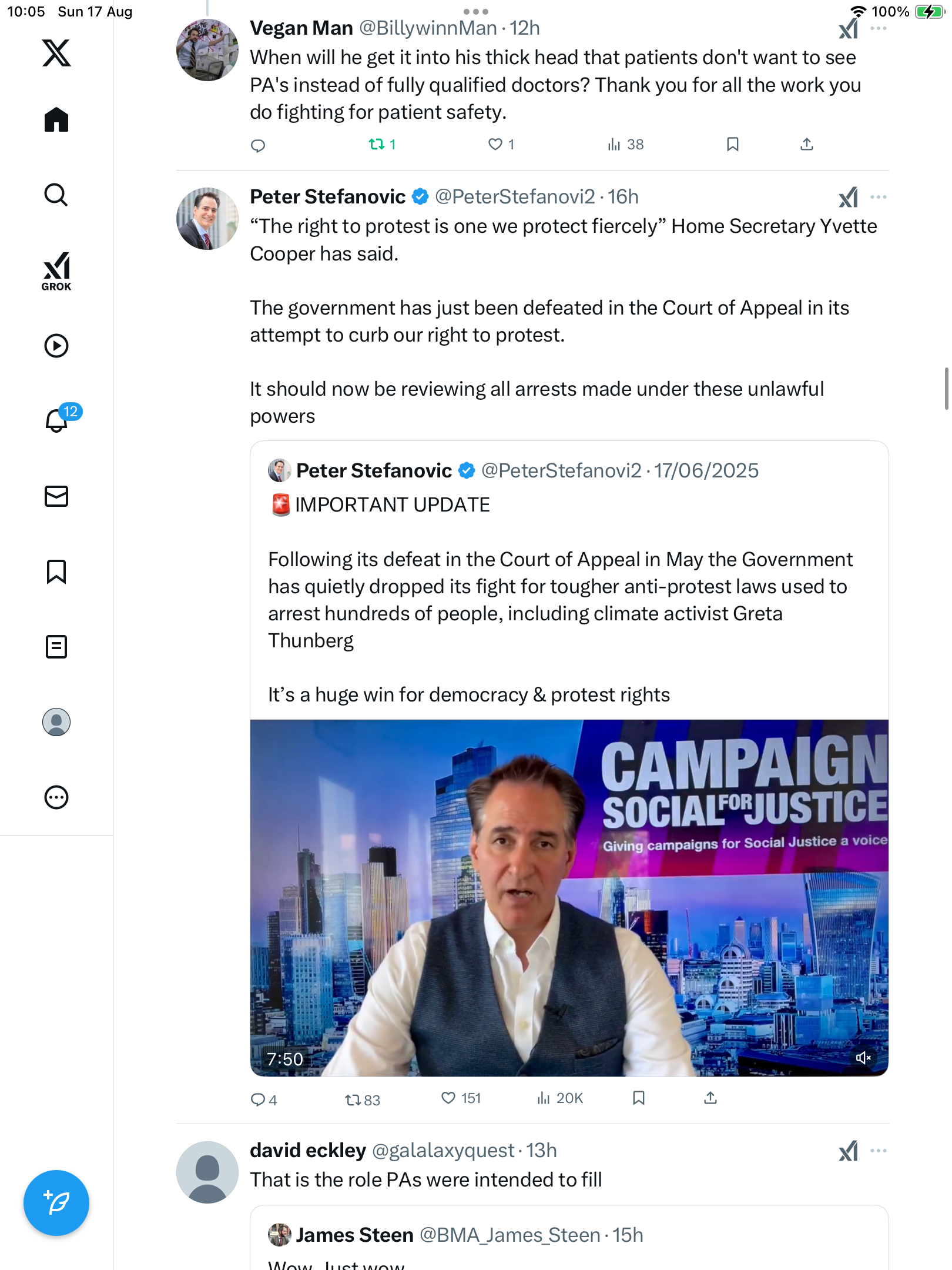
Task: Expand the sidebar More menu
Action: point(56,797)
